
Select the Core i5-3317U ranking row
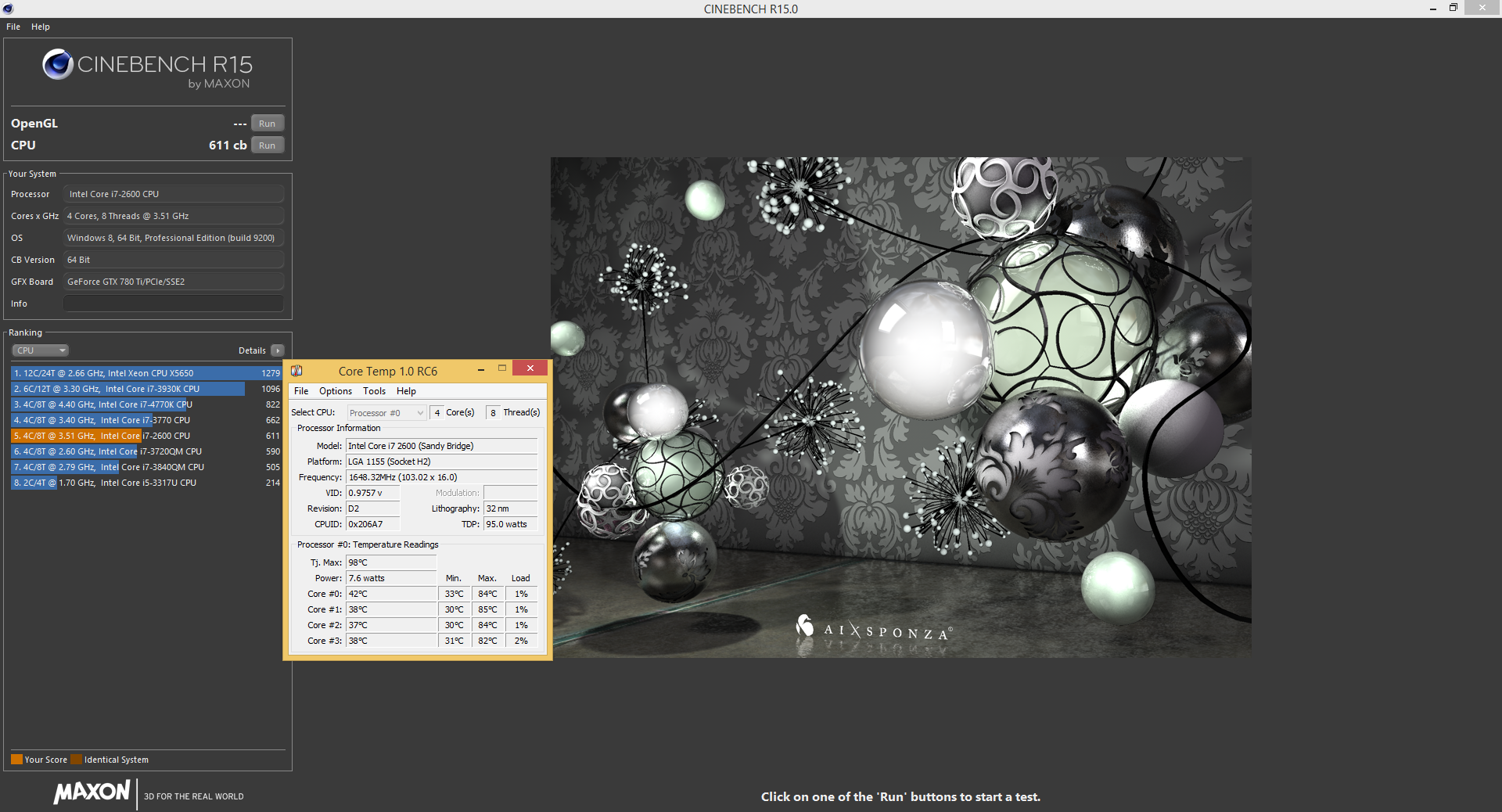coord(146,483)
